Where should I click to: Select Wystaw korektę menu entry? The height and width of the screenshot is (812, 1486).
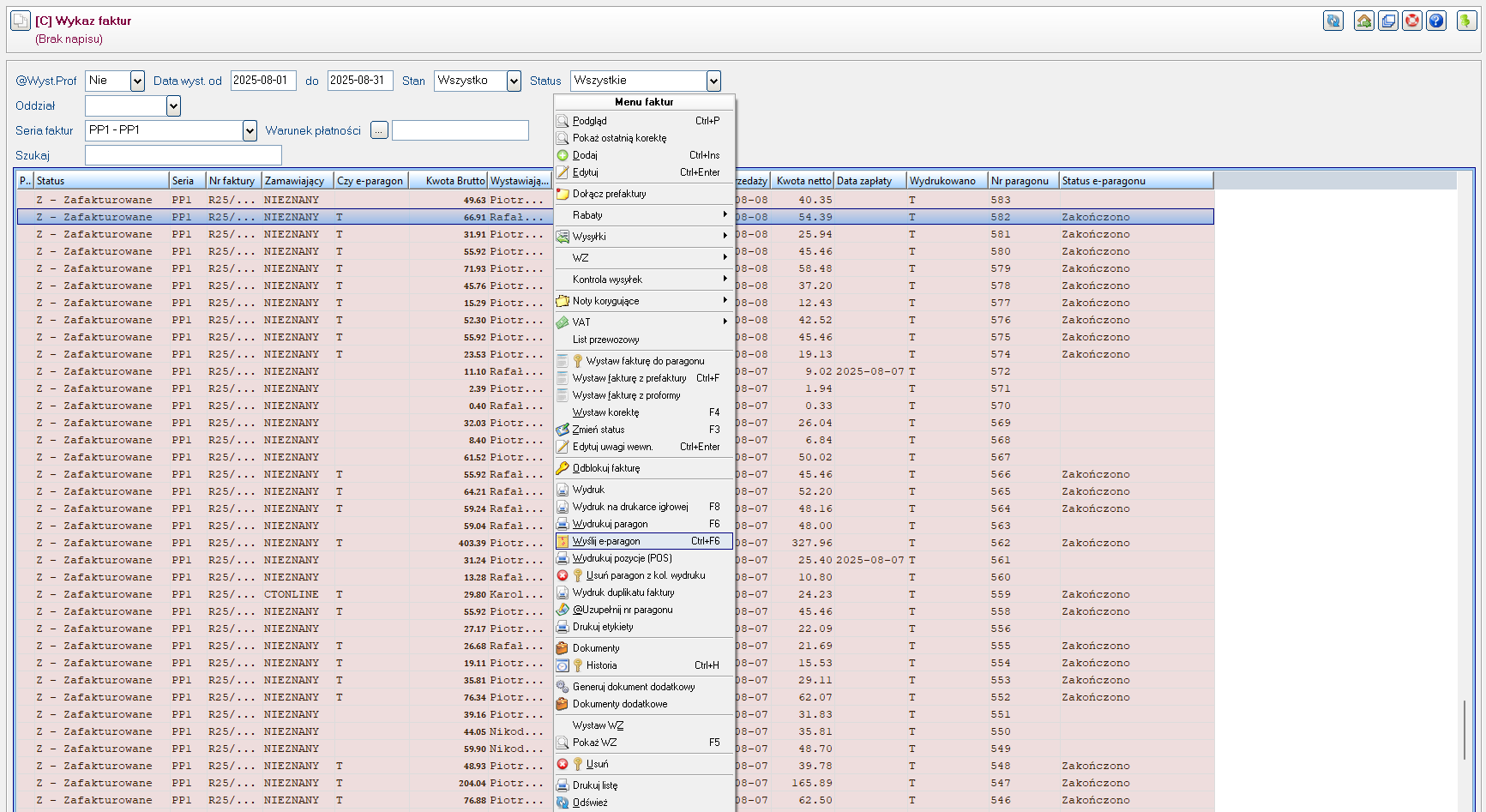tap(644, 412)
